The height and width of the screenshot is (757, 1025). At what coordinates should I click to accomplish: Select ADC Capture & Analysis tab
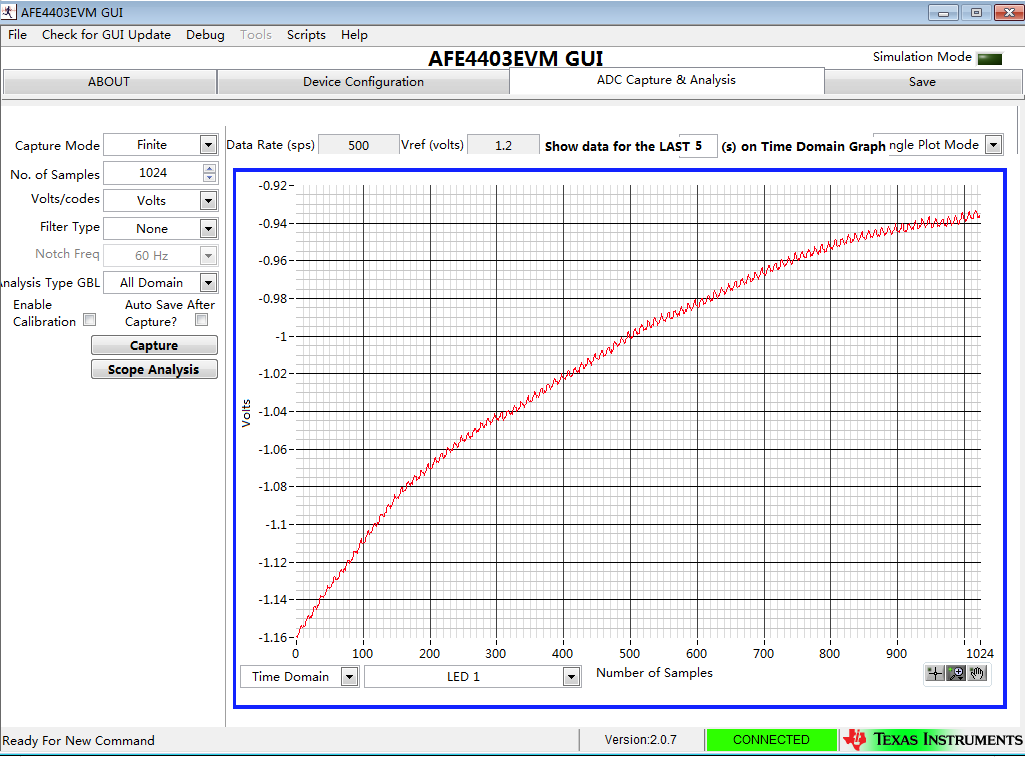click(x=666, y=80)
